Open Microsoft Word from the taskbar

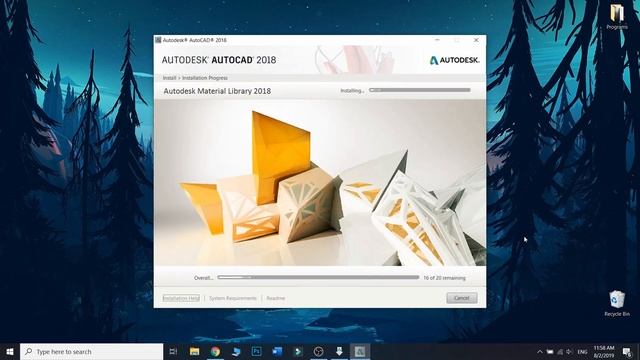277,351
